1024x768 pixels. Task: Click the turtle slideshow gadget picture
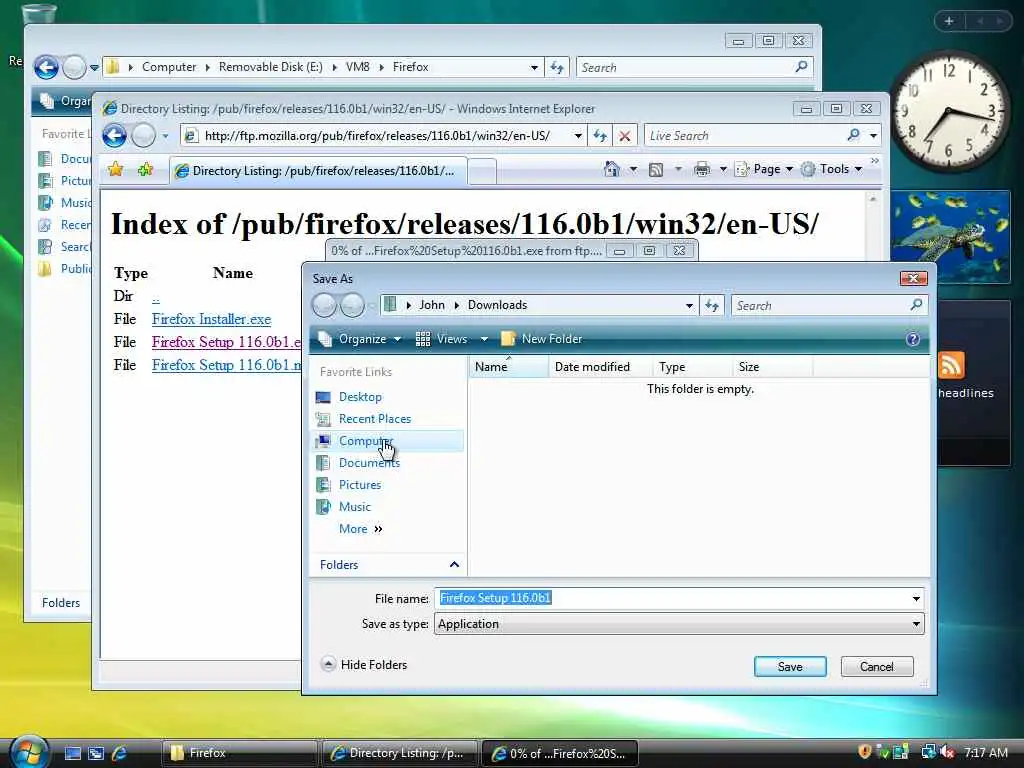tap(950, 237)
